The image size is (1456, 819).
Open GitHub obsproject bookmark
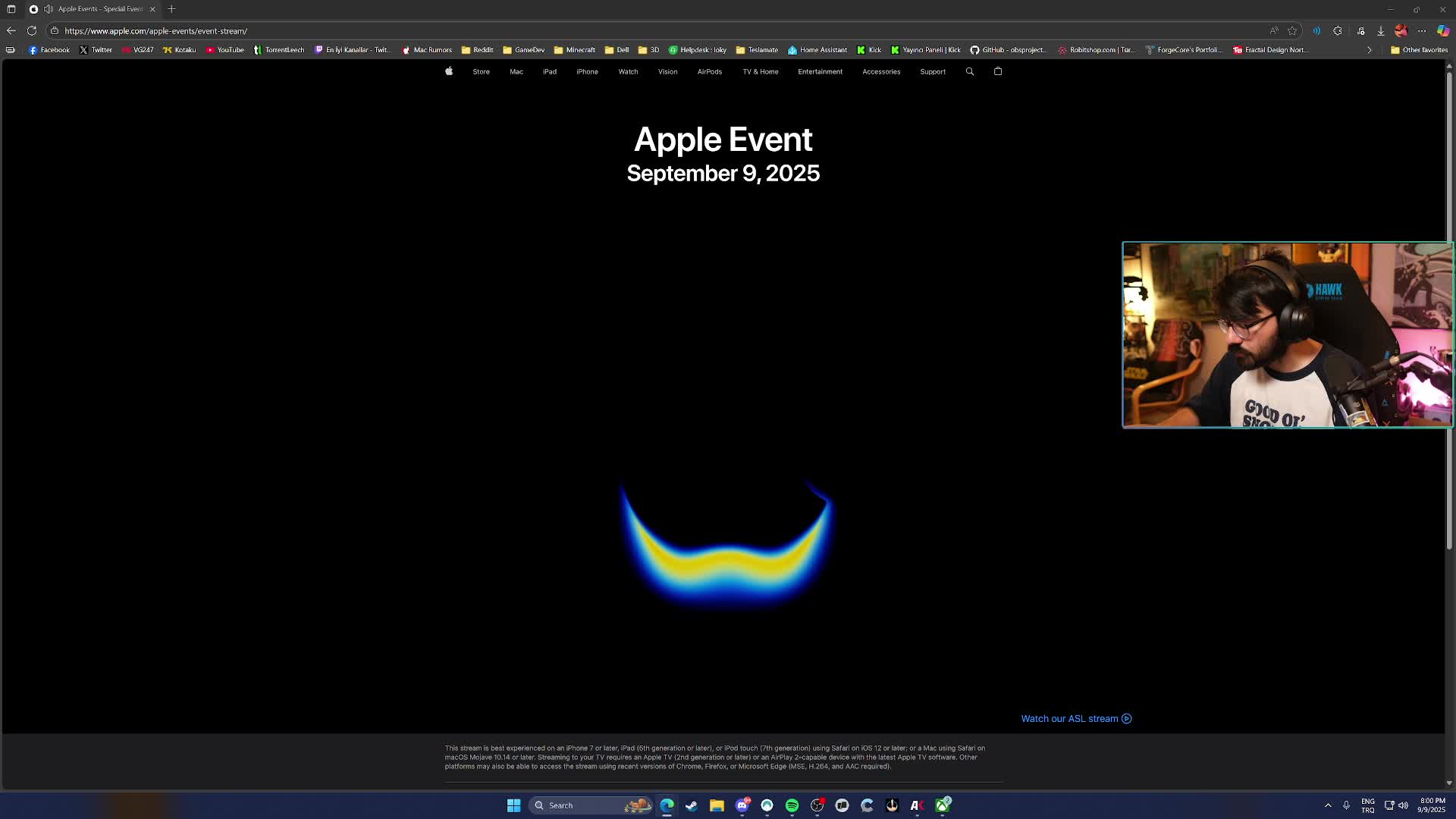coord(1009,50)
